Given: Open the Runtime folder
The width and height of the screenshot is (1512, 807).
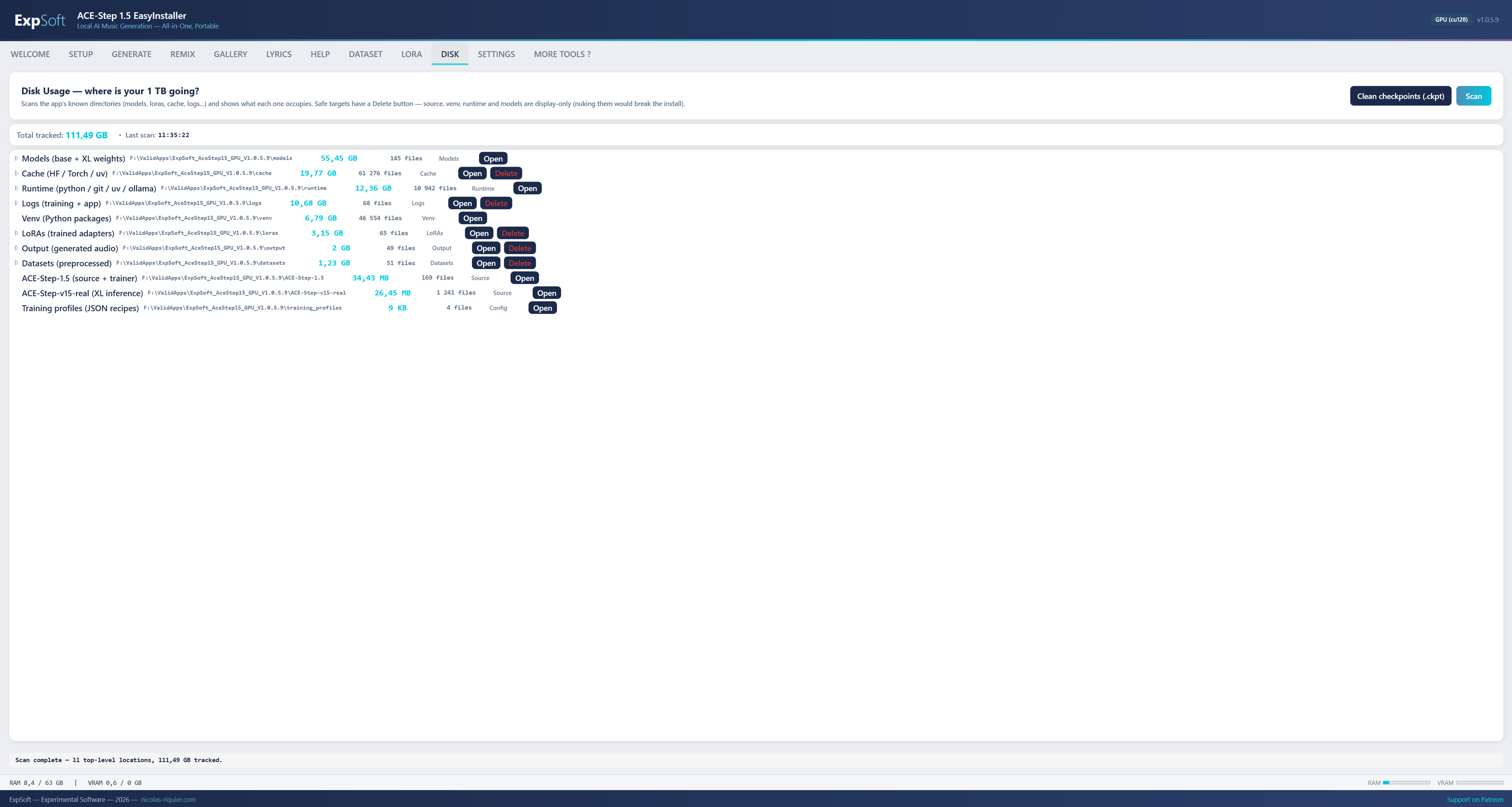Looking at the screenshot, I should 527,188.
